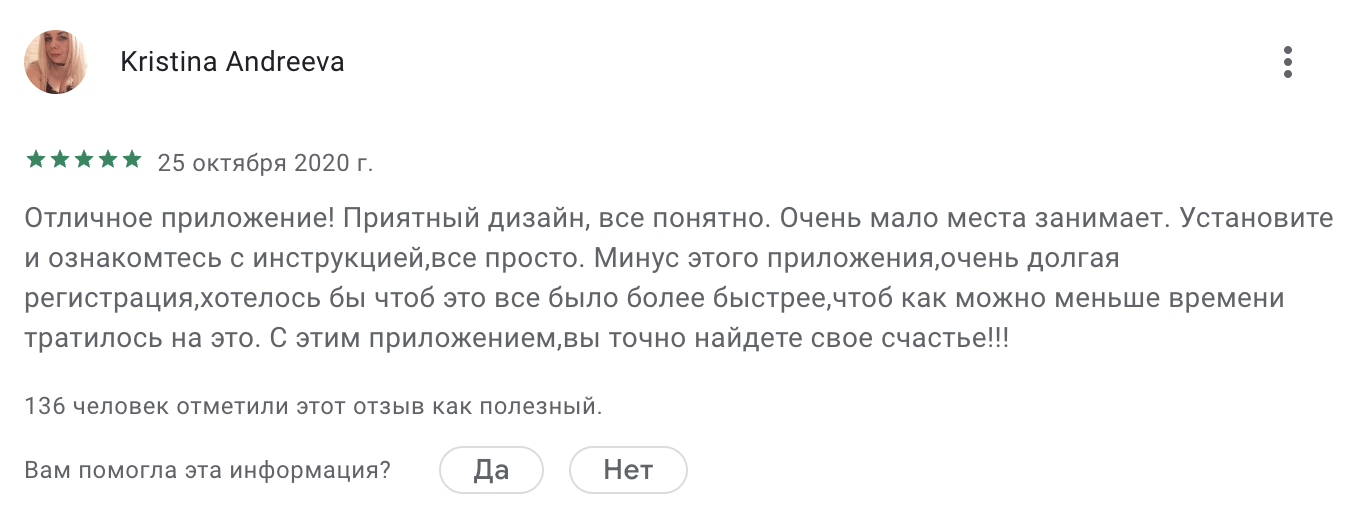
Task: Click the first green rating star
Action: click(35, 160)
